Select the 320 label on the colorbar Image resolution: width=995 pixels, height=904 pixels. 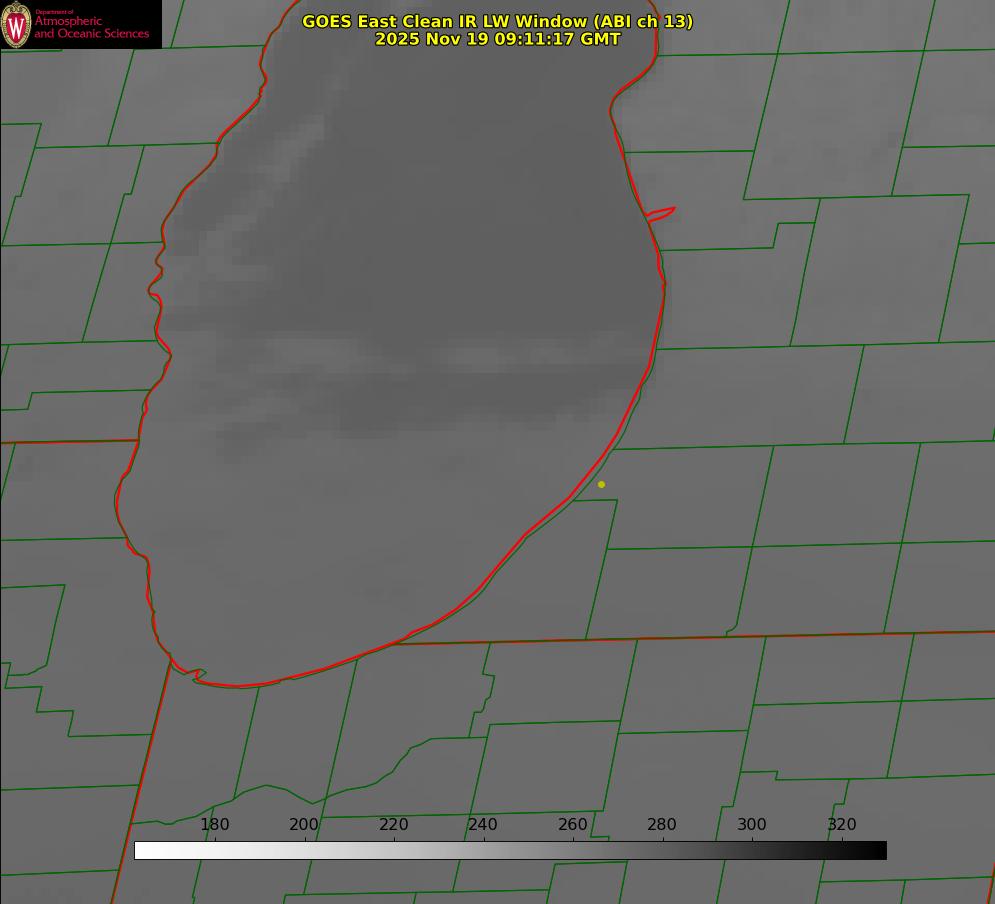click(842, 824)
